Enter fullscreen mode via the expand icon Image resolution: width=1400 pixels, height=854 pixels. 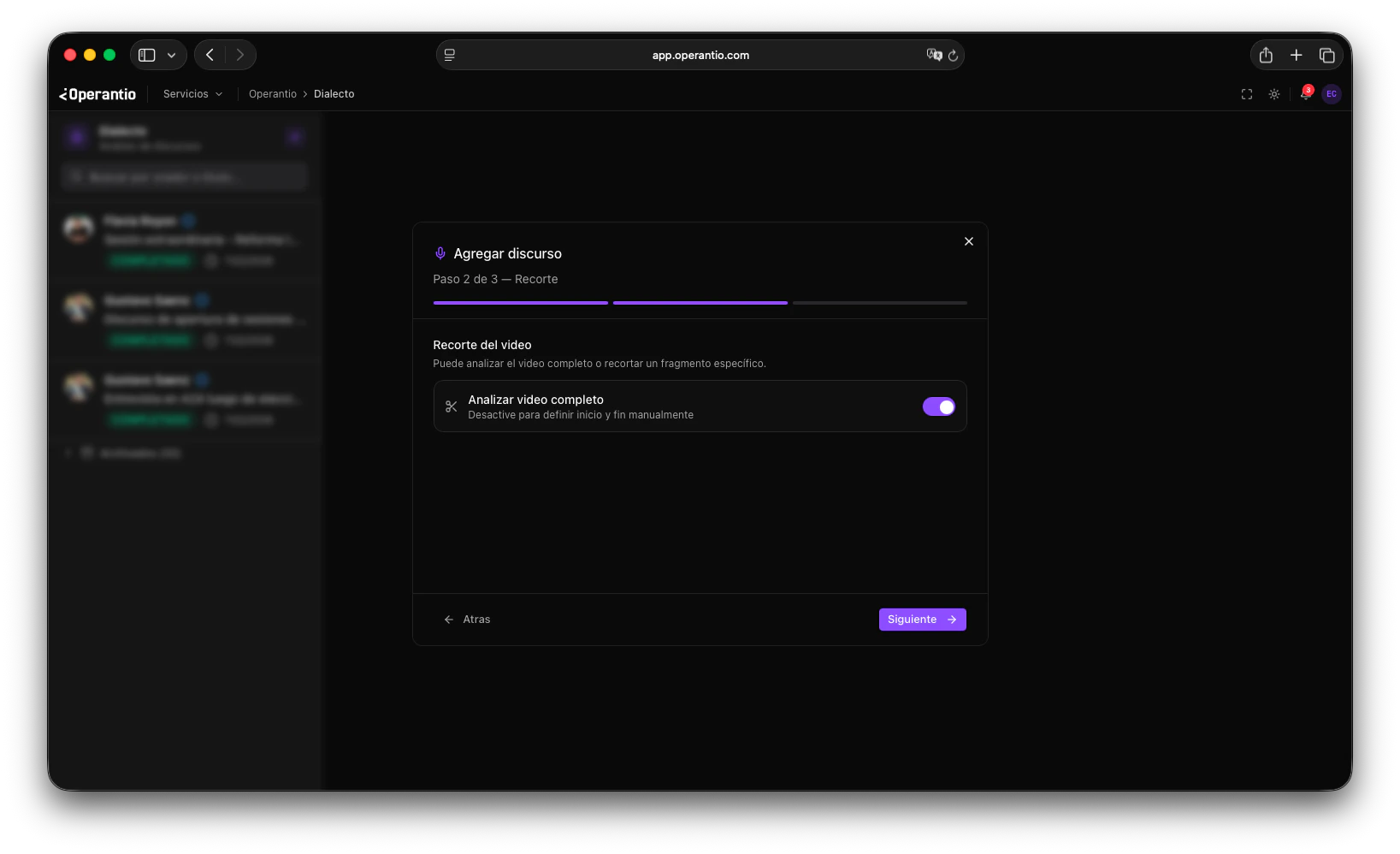tap(1246, 94)
